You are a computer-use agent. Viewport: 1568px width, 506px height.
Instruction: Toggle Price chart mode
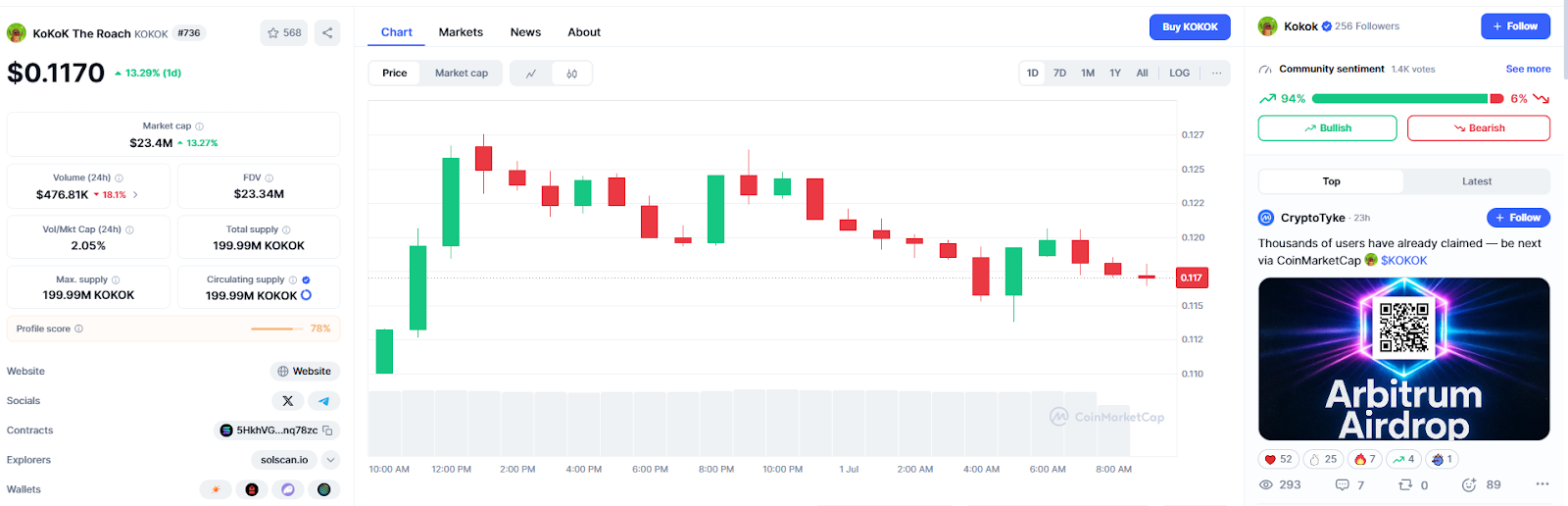395,74
